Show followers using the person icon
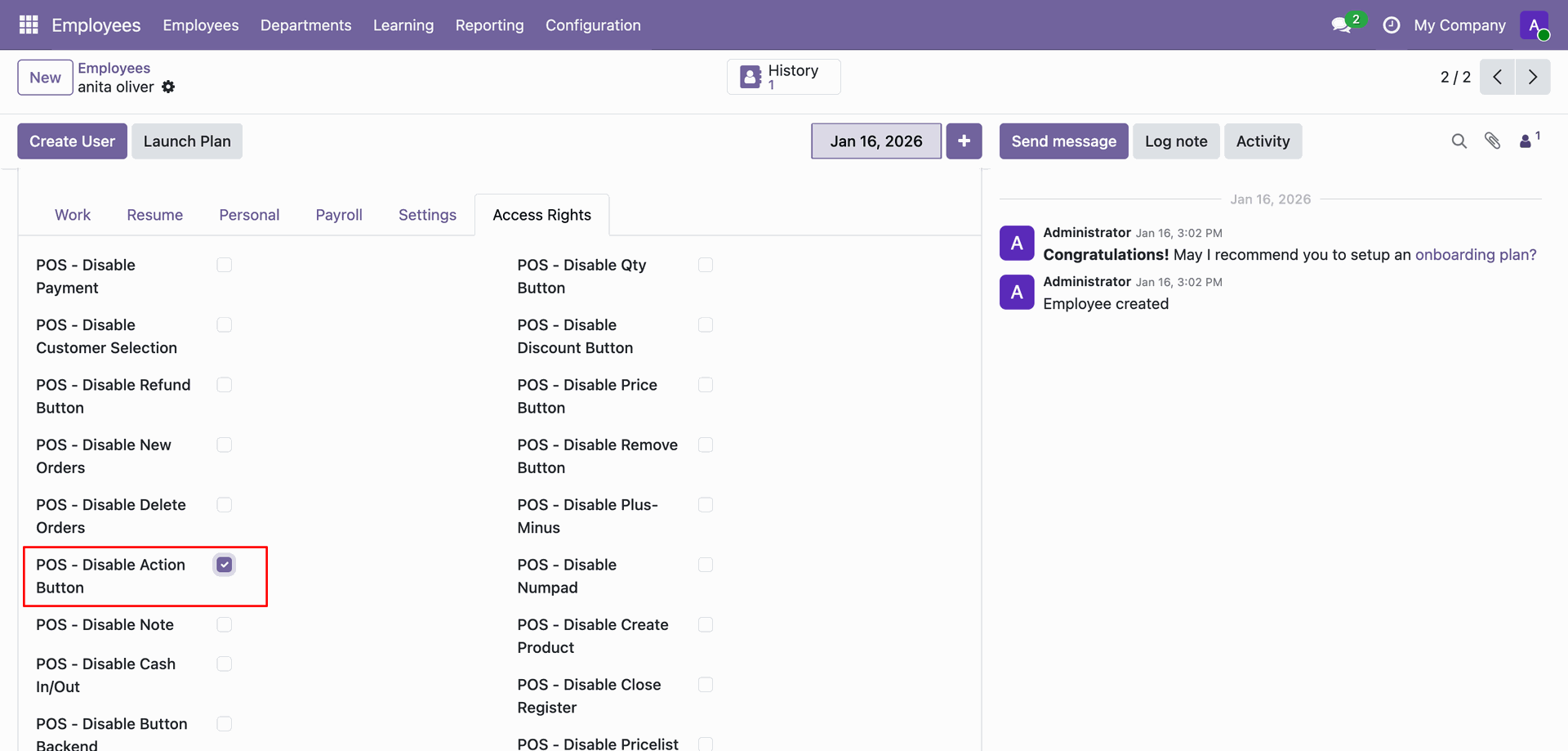The image size is (1568, 751). coord(1526,141)
